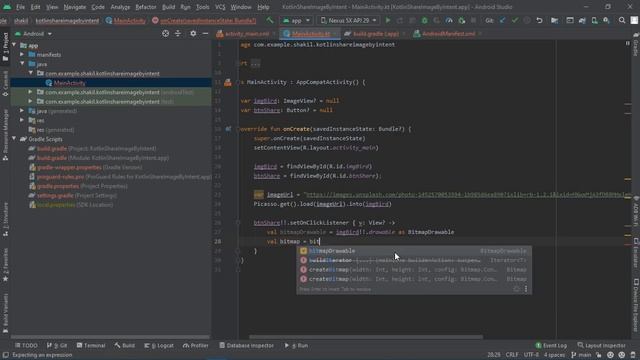Viewport: 640px width, 360px height.
Task: Click the onCreate override gutter icon
Action: (228, 129)
